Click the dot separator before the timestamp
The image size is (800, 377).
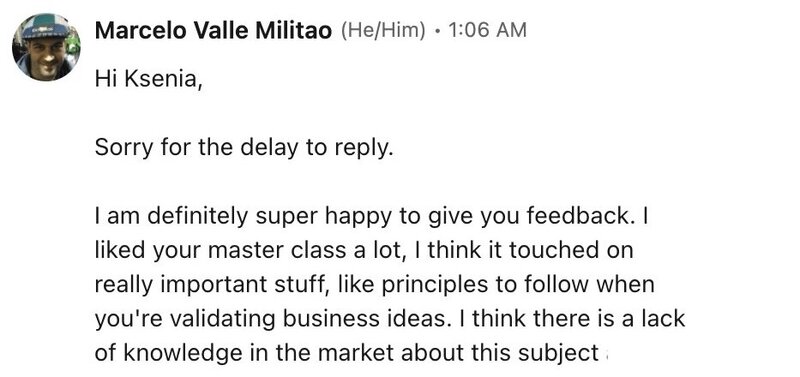[x=436, y=31]
